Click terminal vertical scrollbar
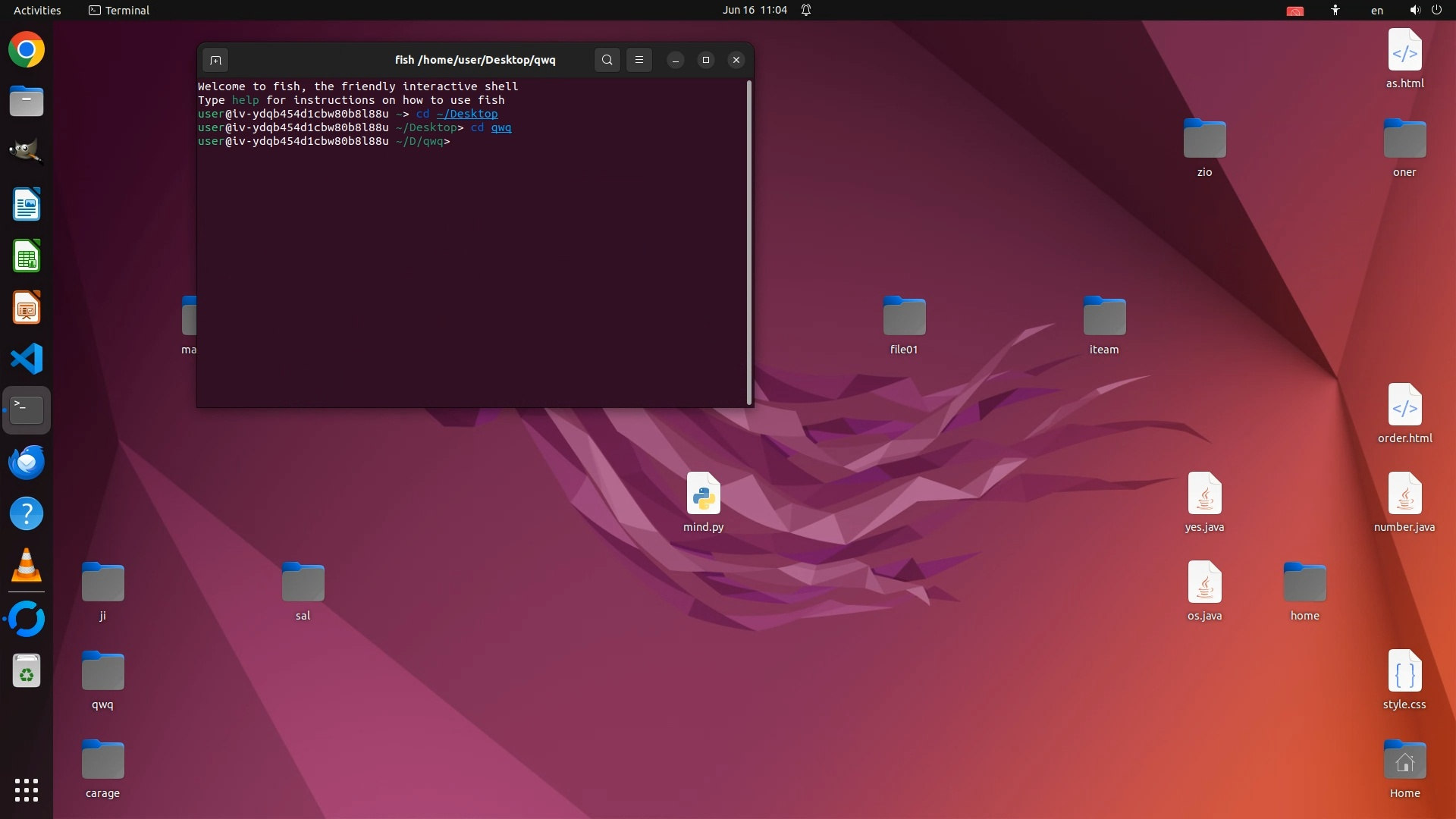This screenshot has height=819, width=1456. coord(749,243)
